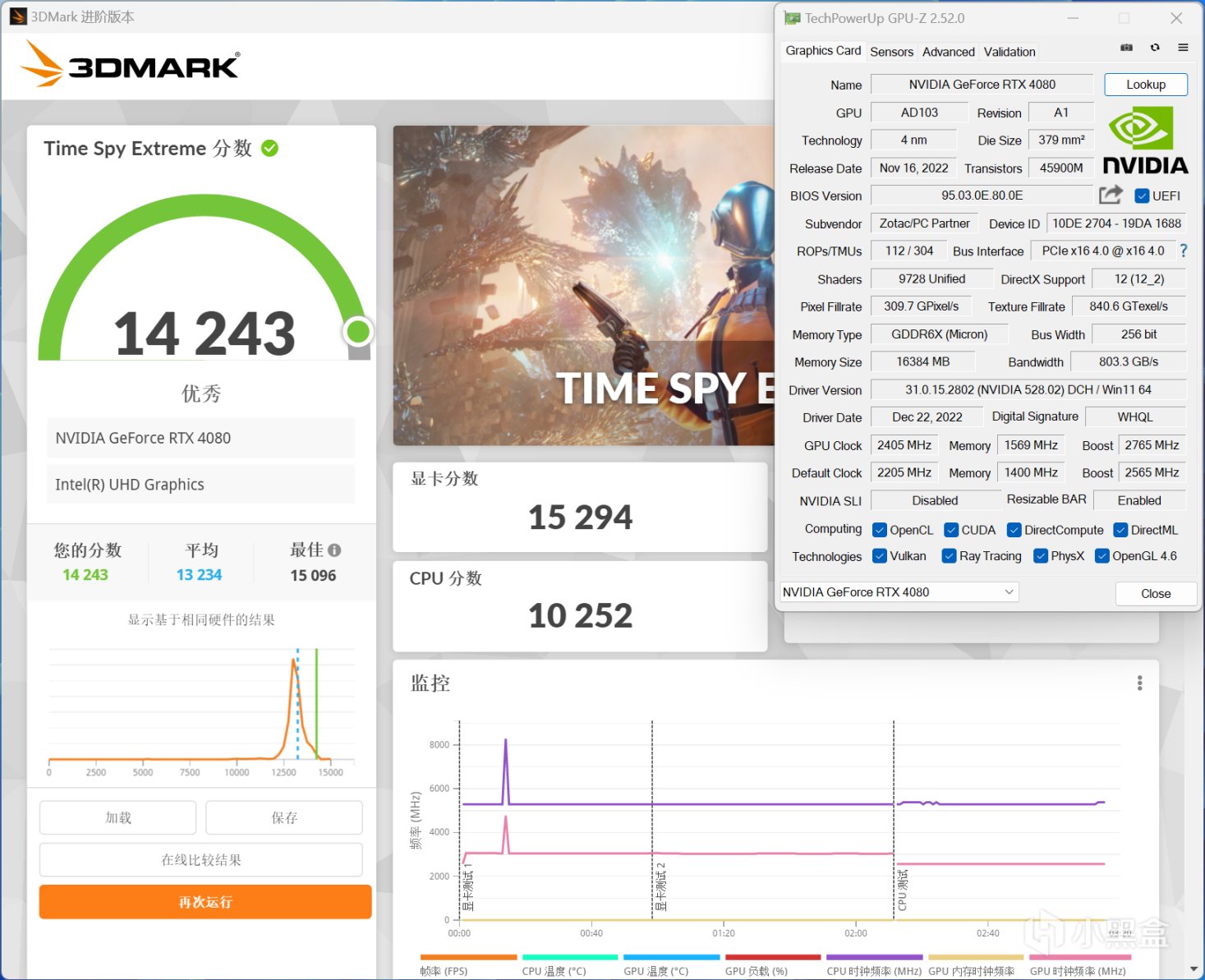The width and height of the screenshot is (1205, 980).
Task: Toggle the PhysX checkbox
Action: (1041, 556)
